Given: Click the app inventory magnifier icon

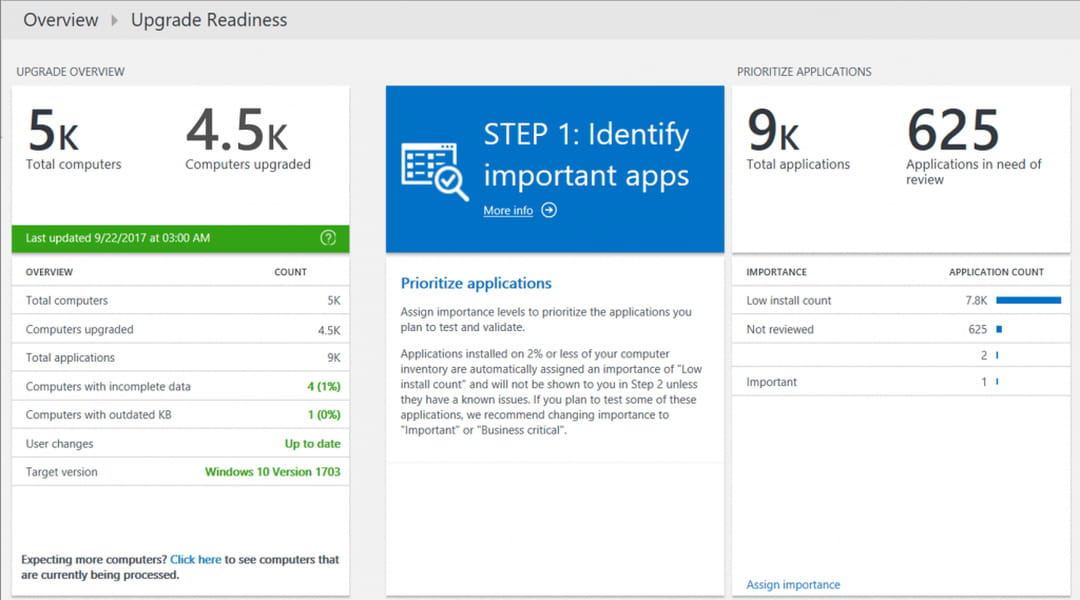Looking at the screenshot, I should click(x=435, y=170).
